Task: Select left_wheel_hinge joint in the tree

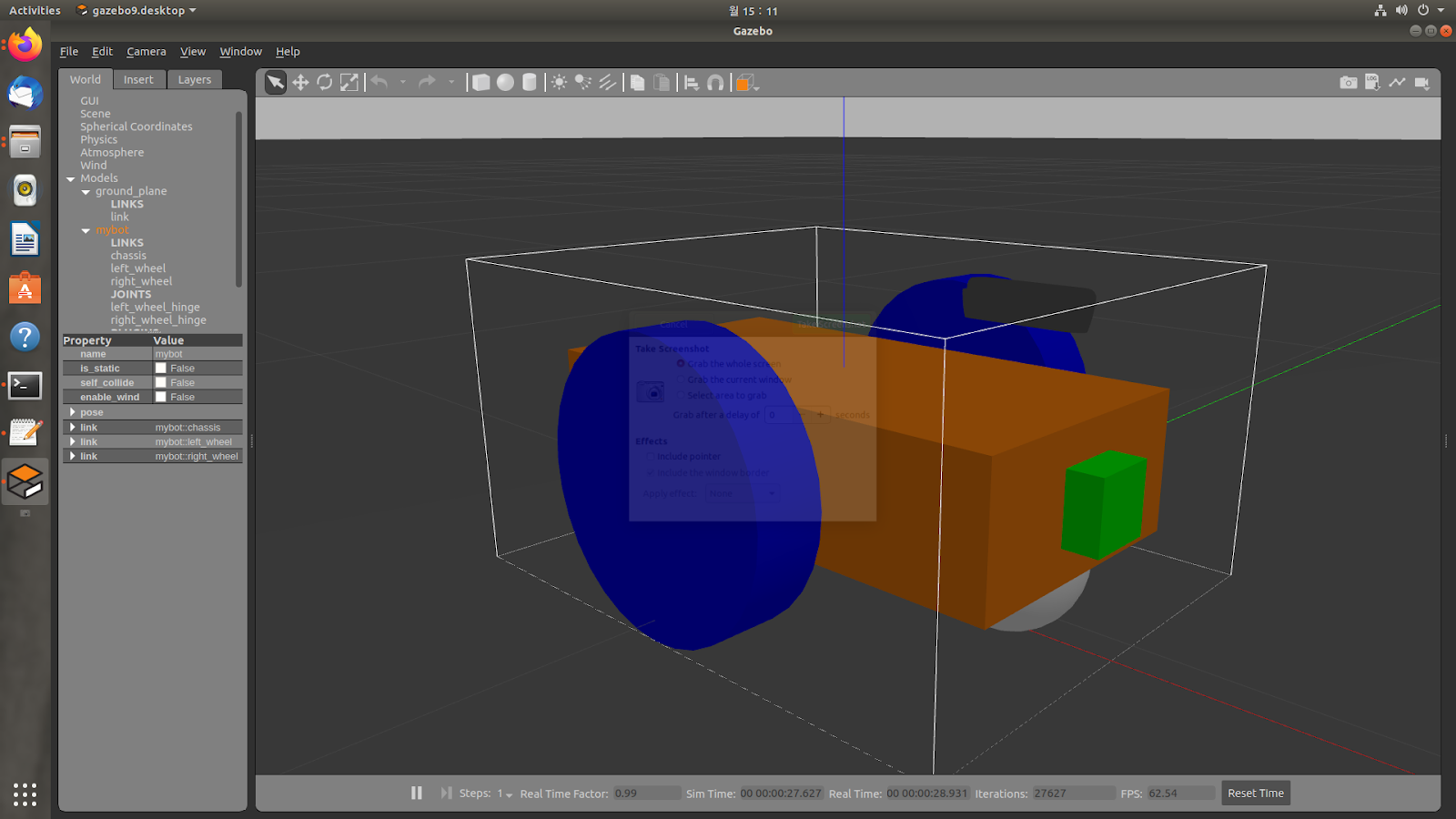Action: click(x=156, y=308)
